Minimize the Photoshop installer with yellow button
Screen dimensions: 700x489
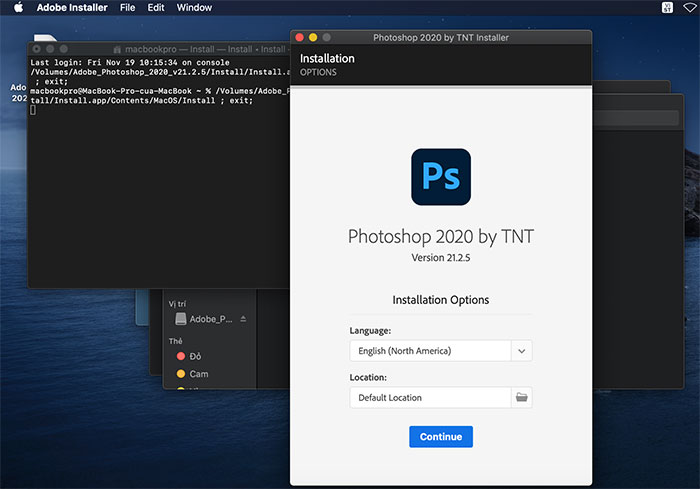pos(313,37)
